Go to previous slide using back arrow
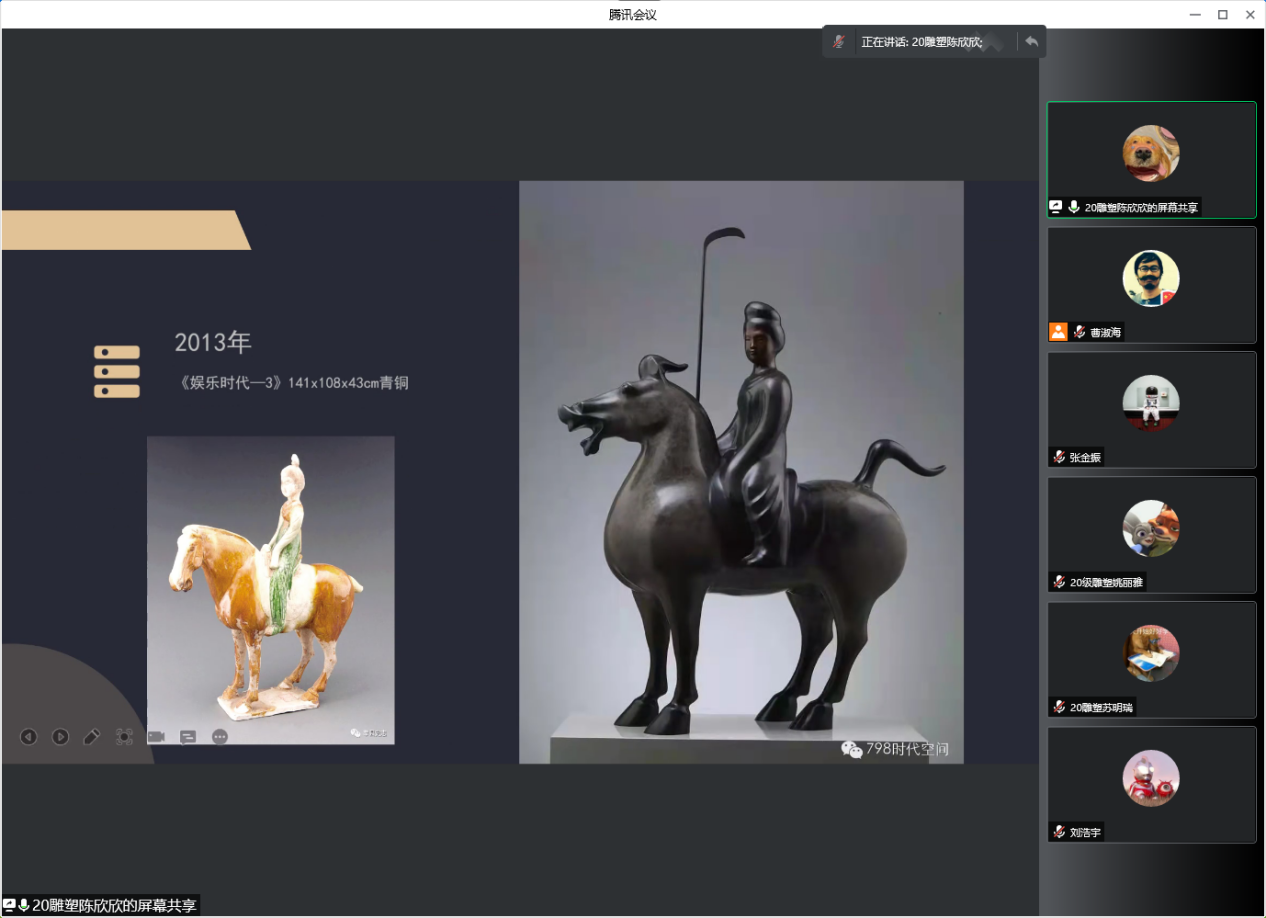The height and width of the screenshot is (918, 1266). pyautogui.click(x=28, y=737)
